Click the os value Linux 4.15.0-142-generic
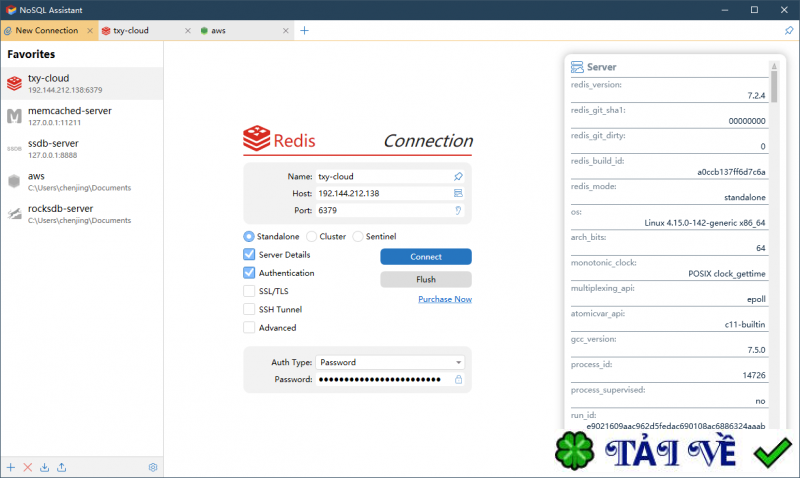Screen dimensions: 800x478 (x=705, y=223)
